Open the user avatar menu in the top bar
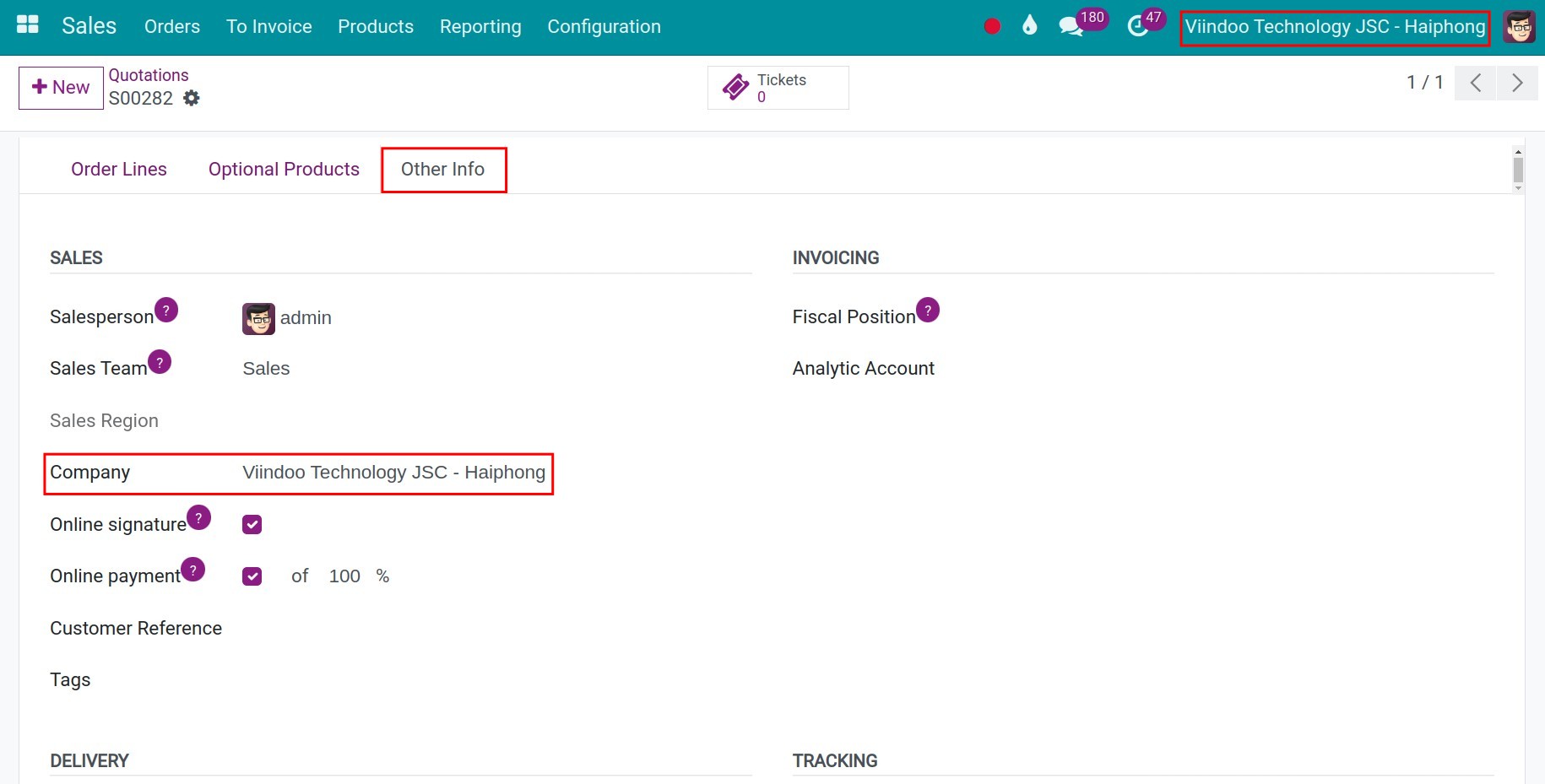 (x=1520, y=27)
